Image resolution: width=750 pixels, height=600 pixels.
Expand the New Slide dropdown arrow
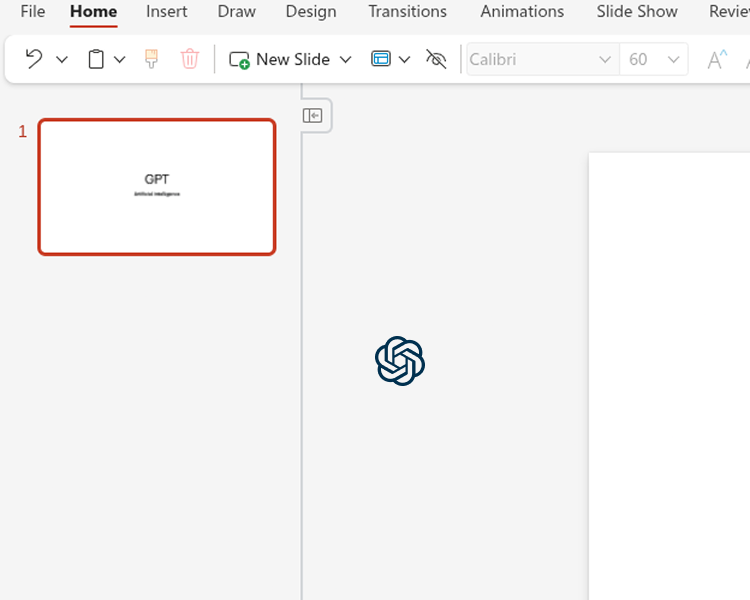tap(345, 59)
